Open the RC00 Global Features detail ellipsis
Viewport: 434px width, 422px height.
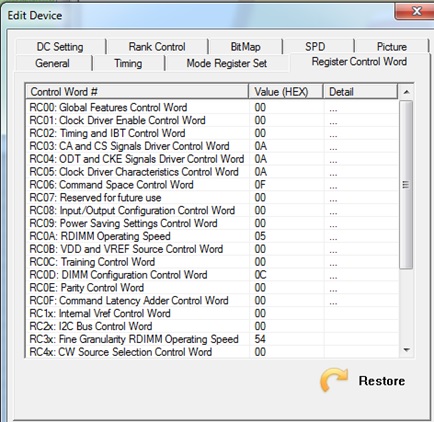tap(333, 108)
